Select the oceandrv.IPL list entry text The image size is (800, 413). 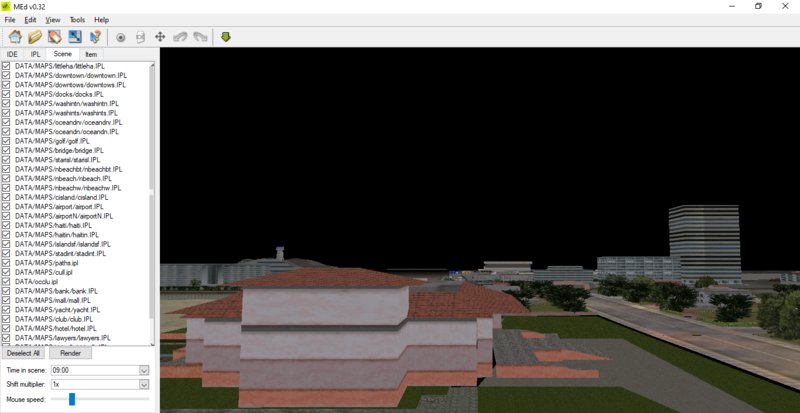coord(68,123)
